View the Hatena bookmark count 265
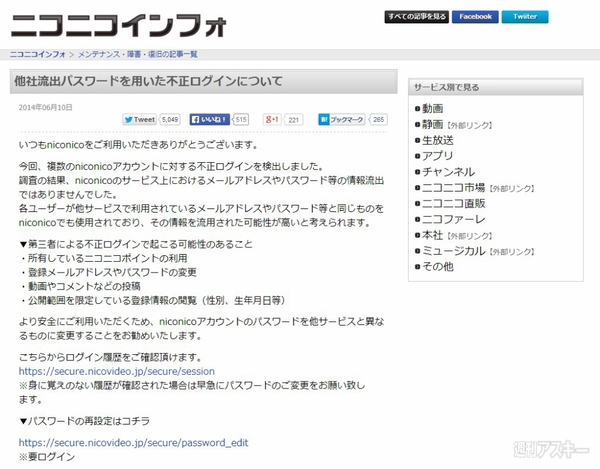 (x=378, y=120)
